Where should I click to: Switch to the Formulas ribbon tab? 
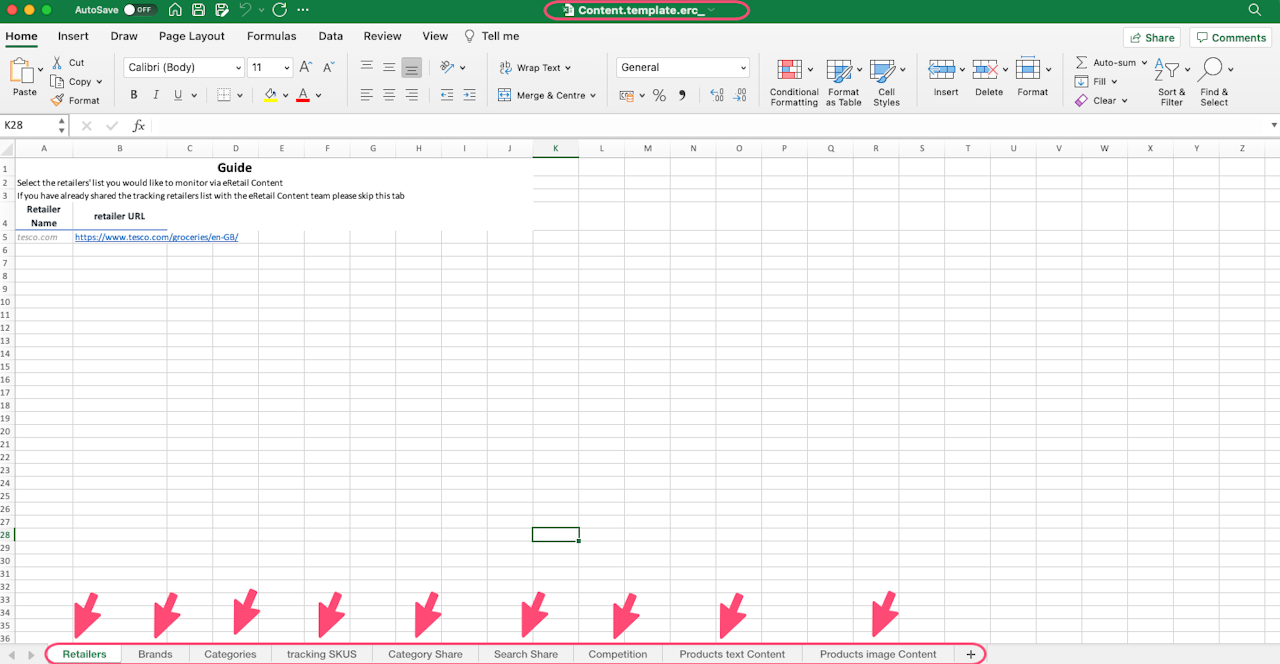pyautogui.click(x=271, y=36)
